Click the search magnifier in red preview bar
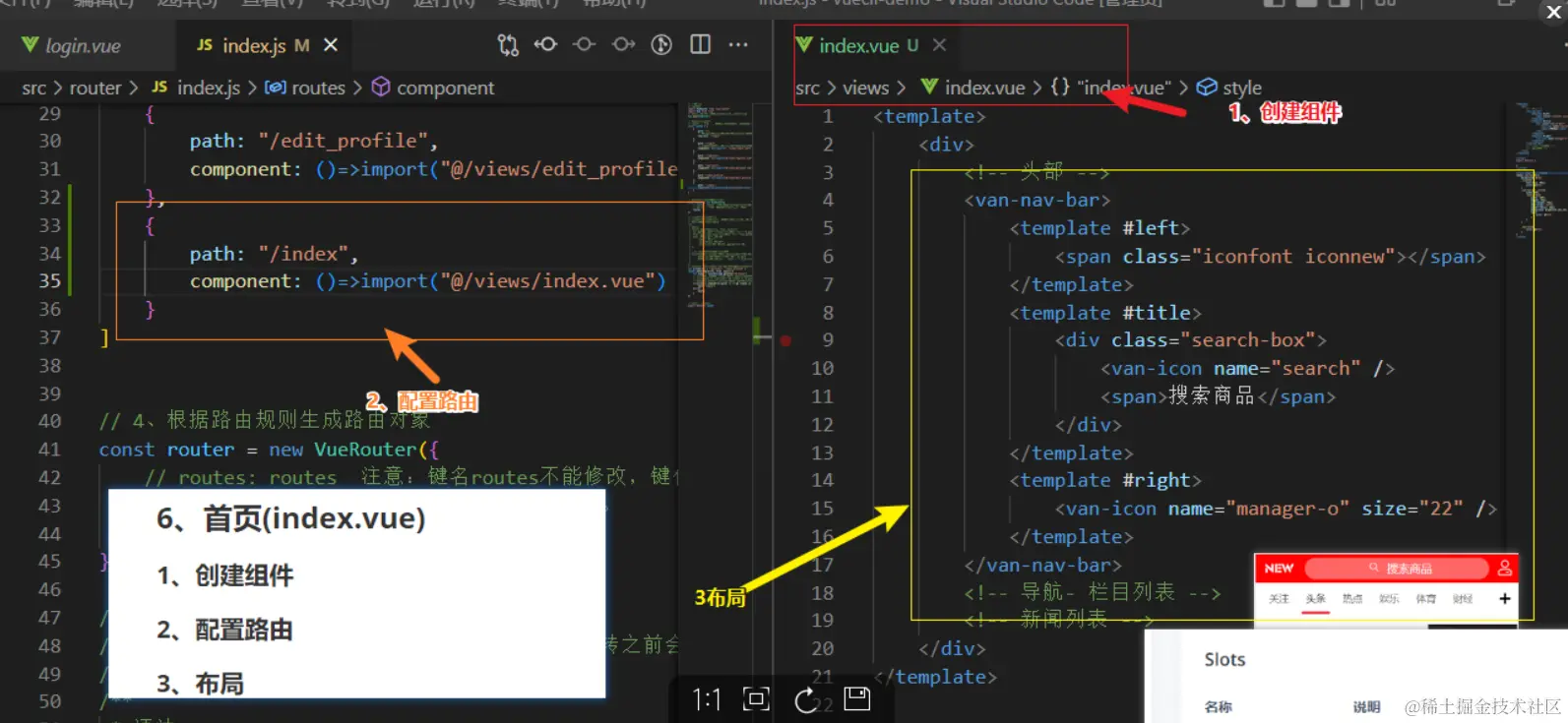This screenshot has height=723, width=1568. (x=1374, y=568)
